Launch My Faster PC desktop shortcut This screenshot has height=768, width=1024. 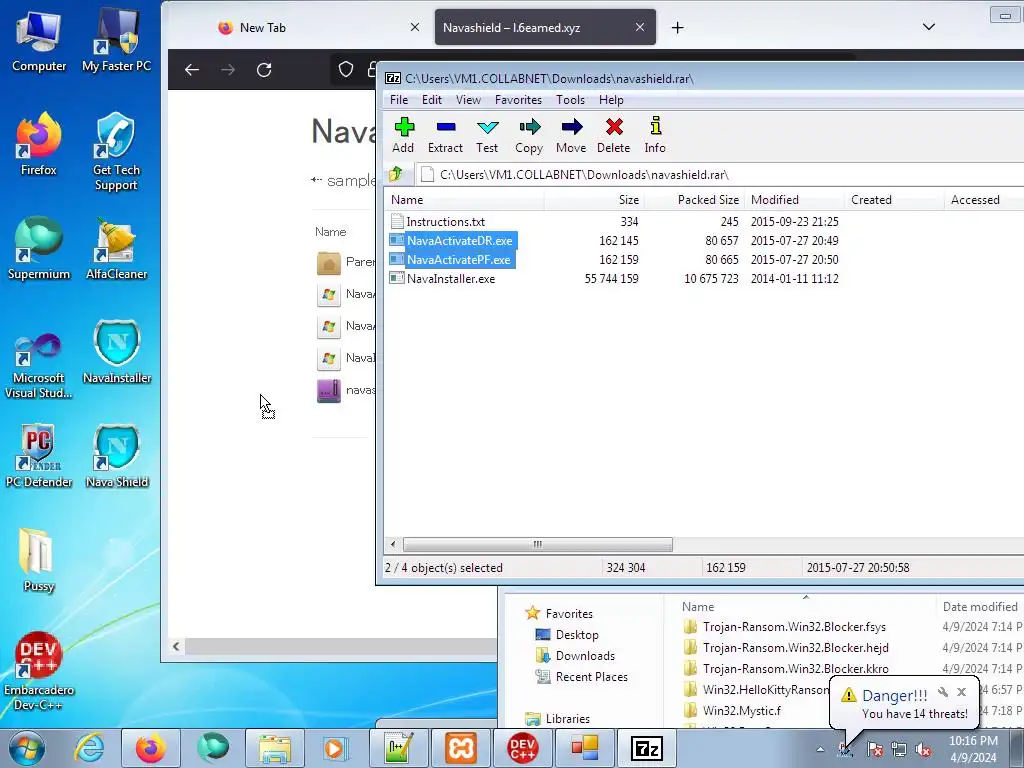(116, 42)
